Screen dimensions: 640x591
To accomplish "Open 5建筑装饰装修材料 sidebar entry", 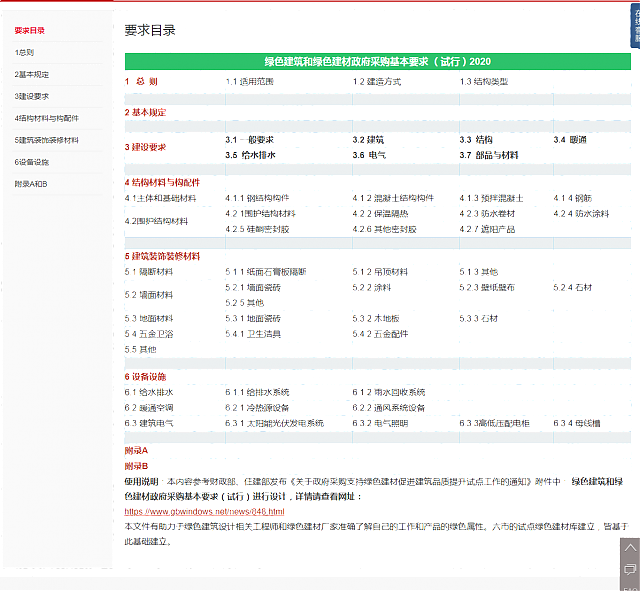I will pyautogui.click(x=46, y=139).
